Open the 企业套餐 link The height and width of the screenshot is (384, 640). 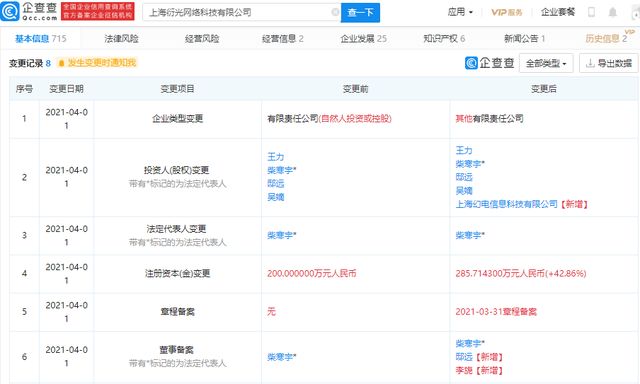coord(558,12)
